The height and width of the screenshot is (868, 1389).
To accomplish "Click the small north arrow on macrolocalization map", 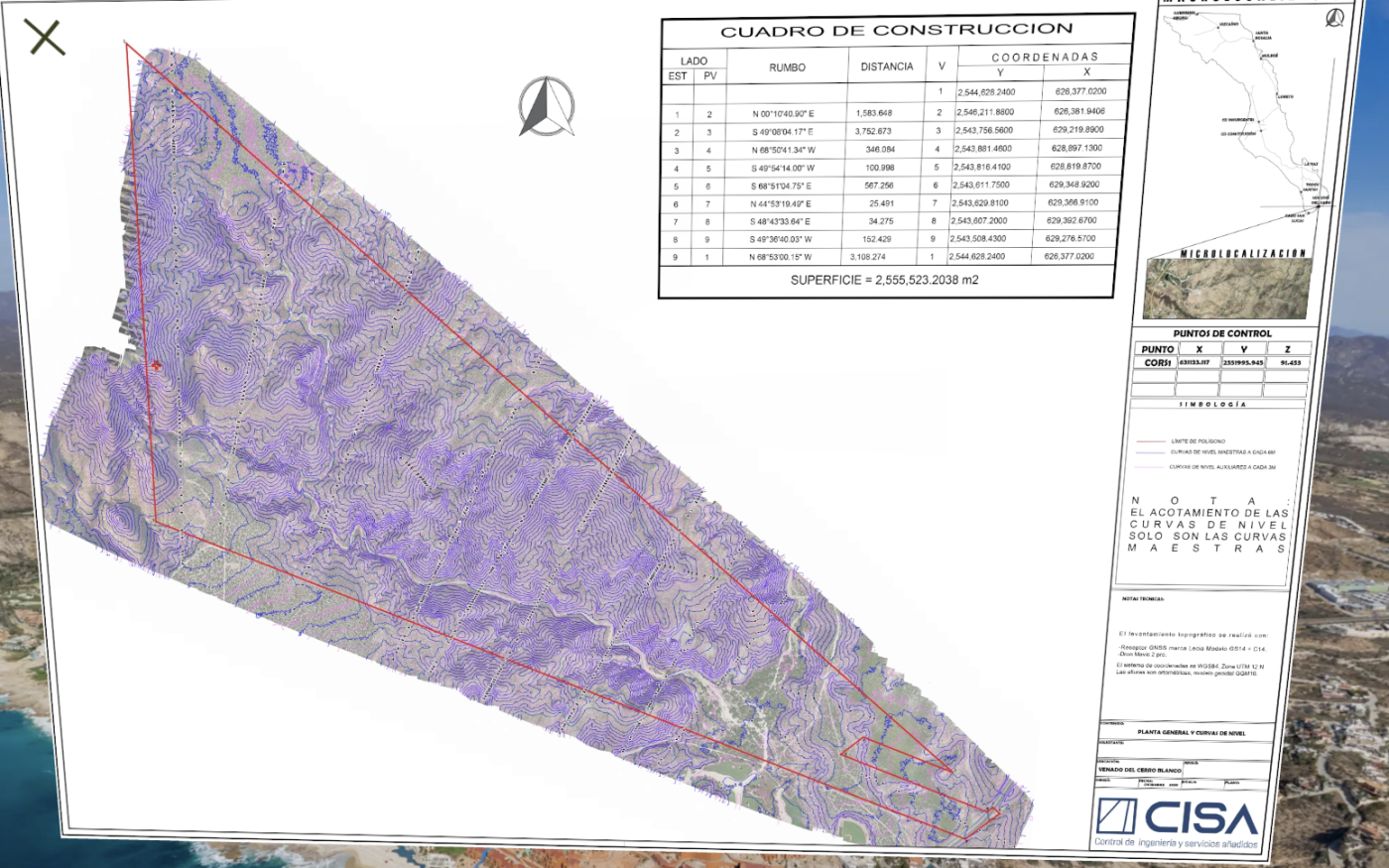I will (1334, 18).
